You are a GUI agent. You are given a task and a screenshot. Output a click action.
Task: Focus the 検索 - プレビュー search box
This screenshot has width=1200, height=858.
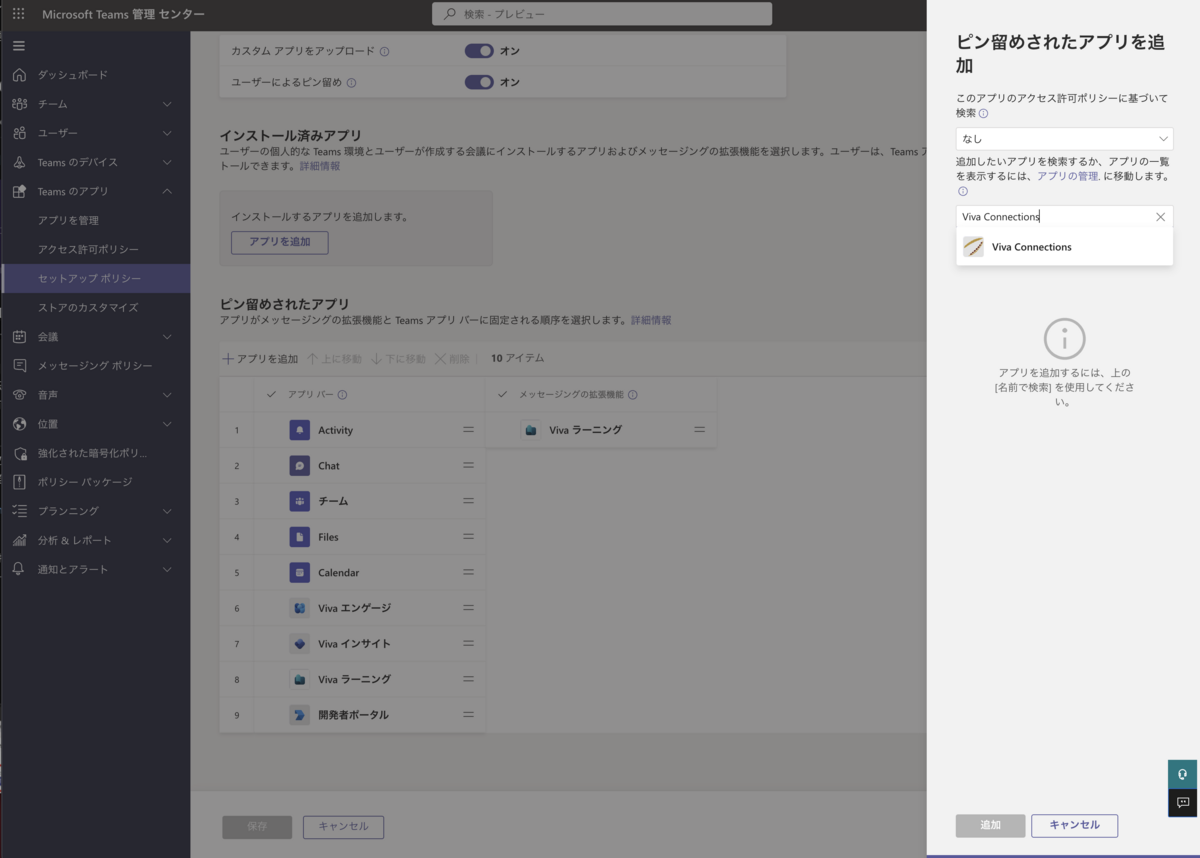(602, 14)
